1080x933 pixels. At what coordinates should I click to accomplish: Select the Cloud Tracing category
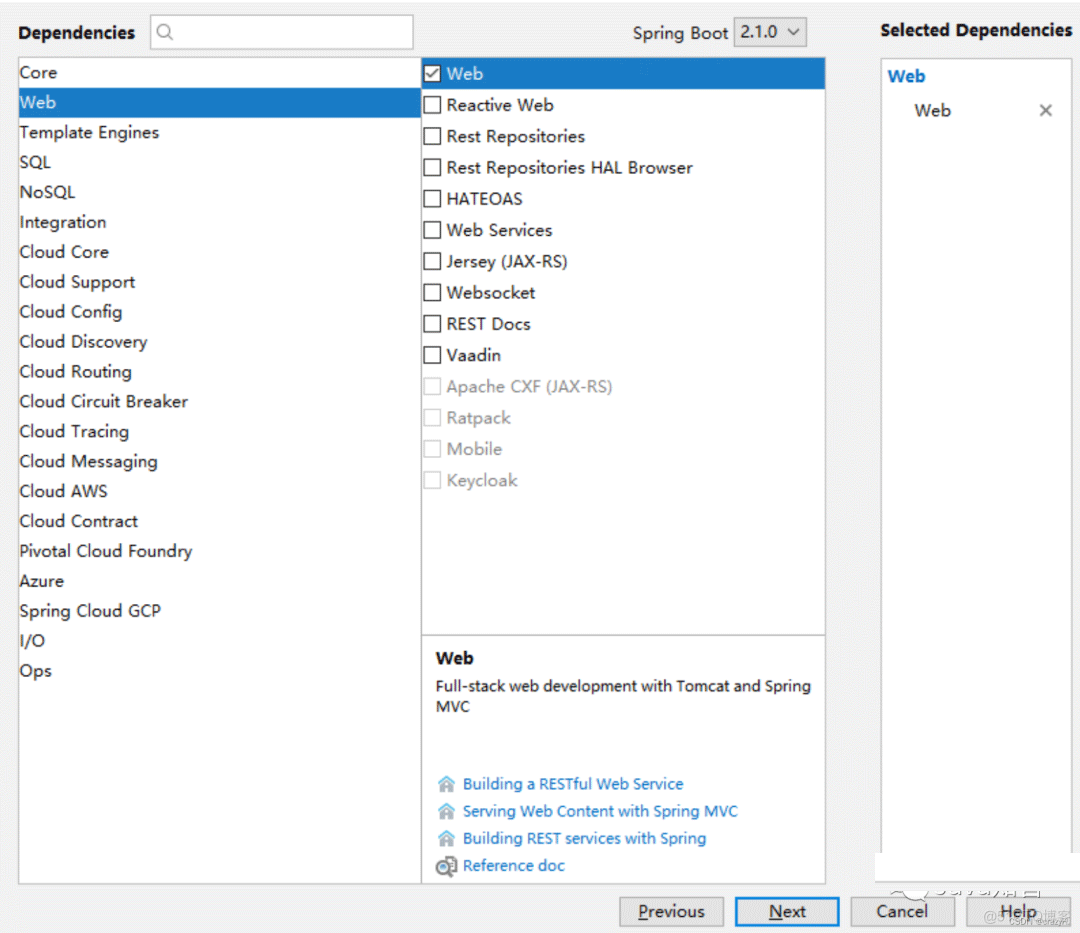tap(219, 432)
